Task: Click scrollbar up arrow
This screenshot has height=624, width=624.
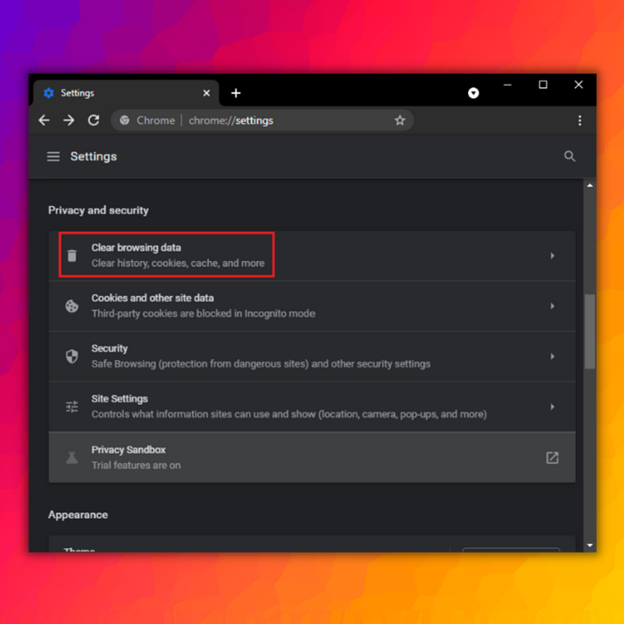Action: pos(590,185)
